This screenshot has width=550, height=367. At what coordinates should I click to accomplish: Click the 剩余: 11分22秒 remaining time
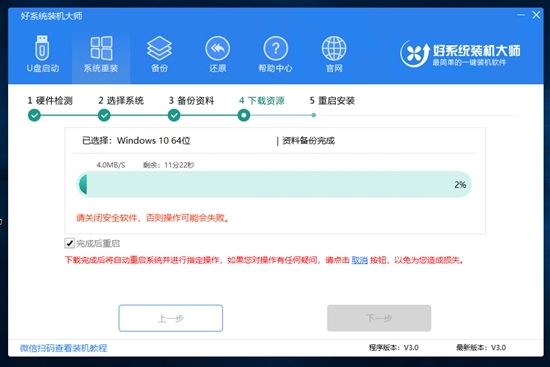(x=169, y=165)
